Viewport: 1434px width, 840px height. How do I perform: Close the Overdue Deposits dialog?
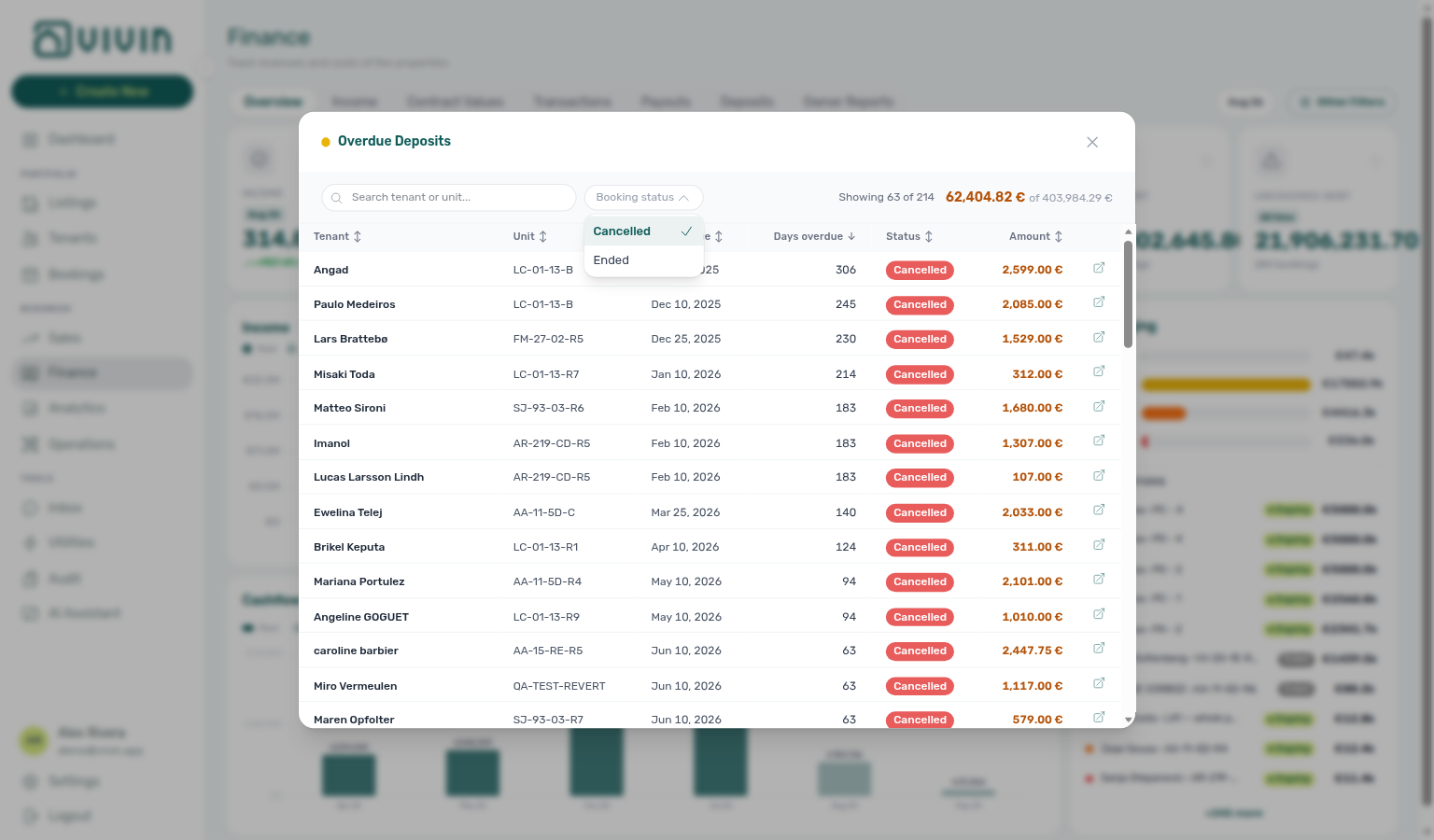tap(1092, 142)
